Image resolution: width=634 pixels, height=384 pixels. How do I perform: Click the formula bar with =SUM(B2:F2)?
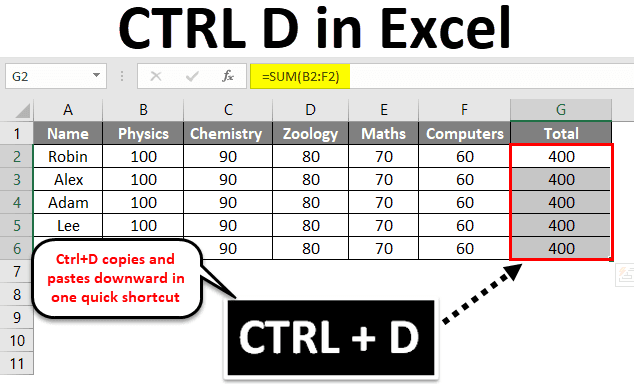coord(442,76)
